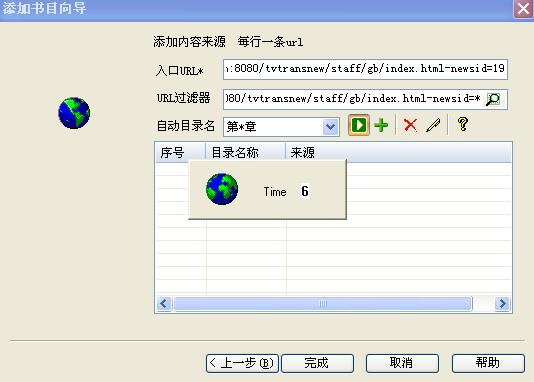Click the pen edit icon
This screenshot has width=534, height=382.
(x=433, y=125)
